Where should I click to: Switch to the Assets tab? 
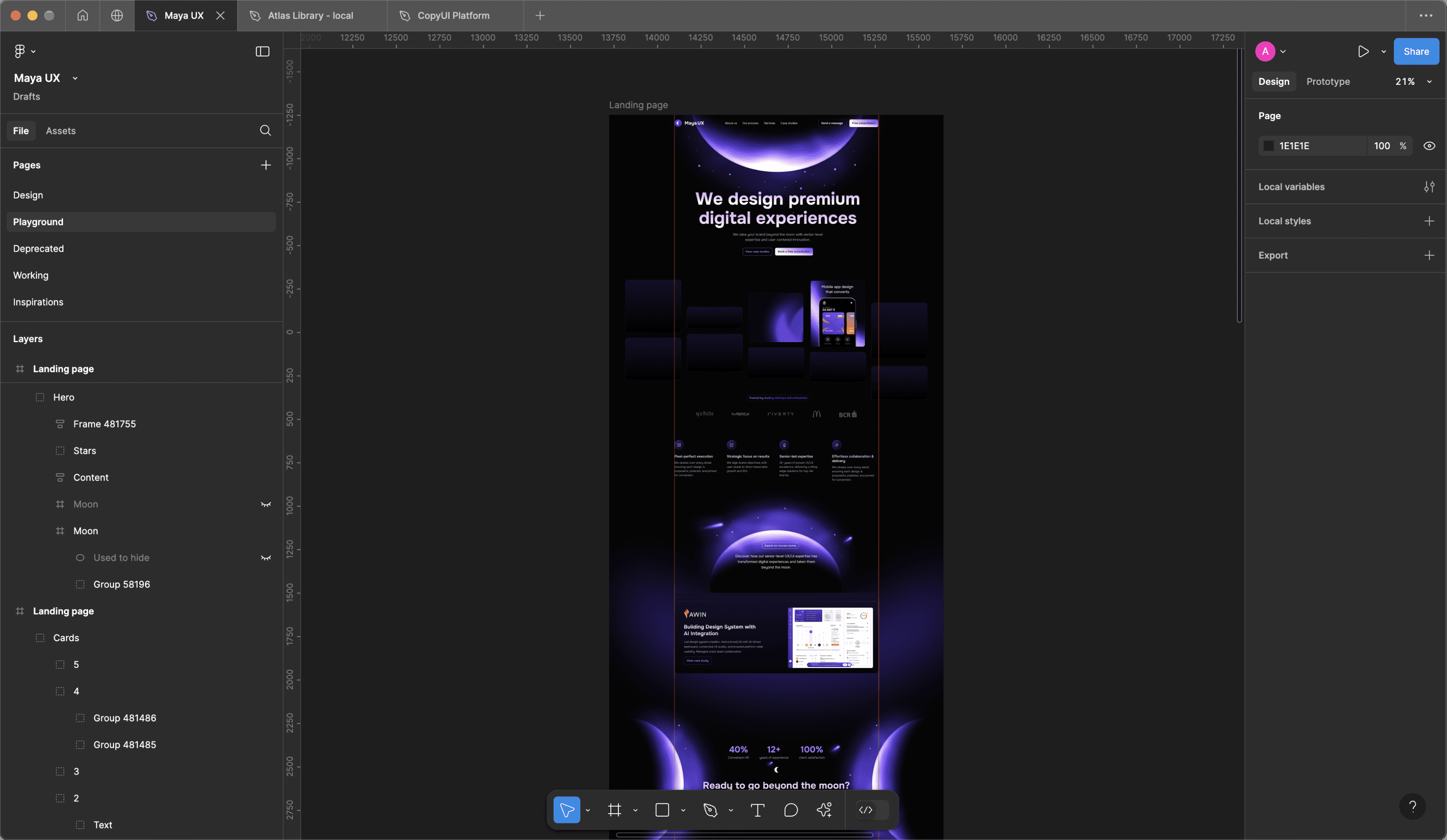pyautogui.click(x=61, y=131)
